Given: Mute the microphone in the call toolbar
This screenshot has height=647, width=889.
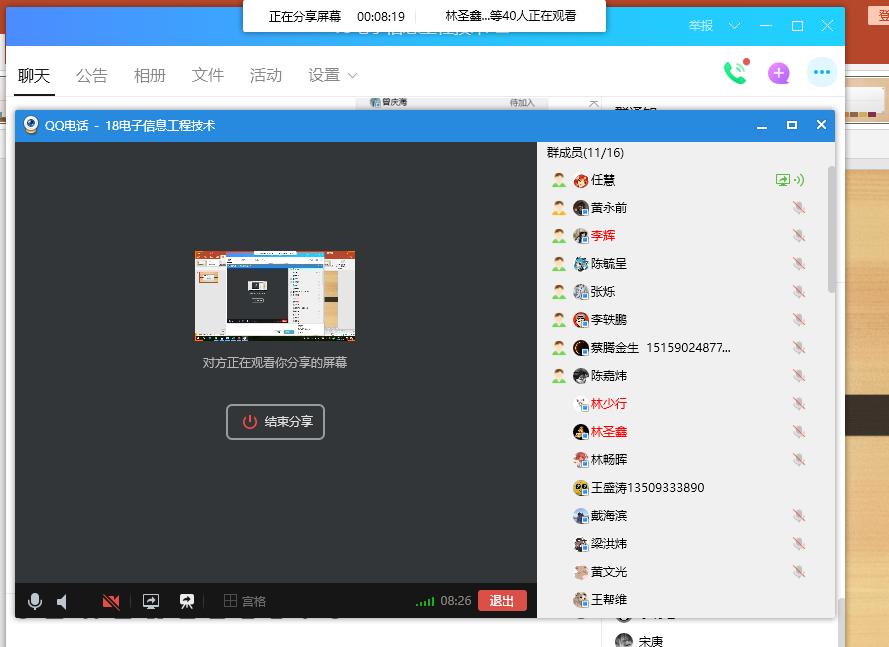Looking at the screenshot, I should [x=35, y=601].
